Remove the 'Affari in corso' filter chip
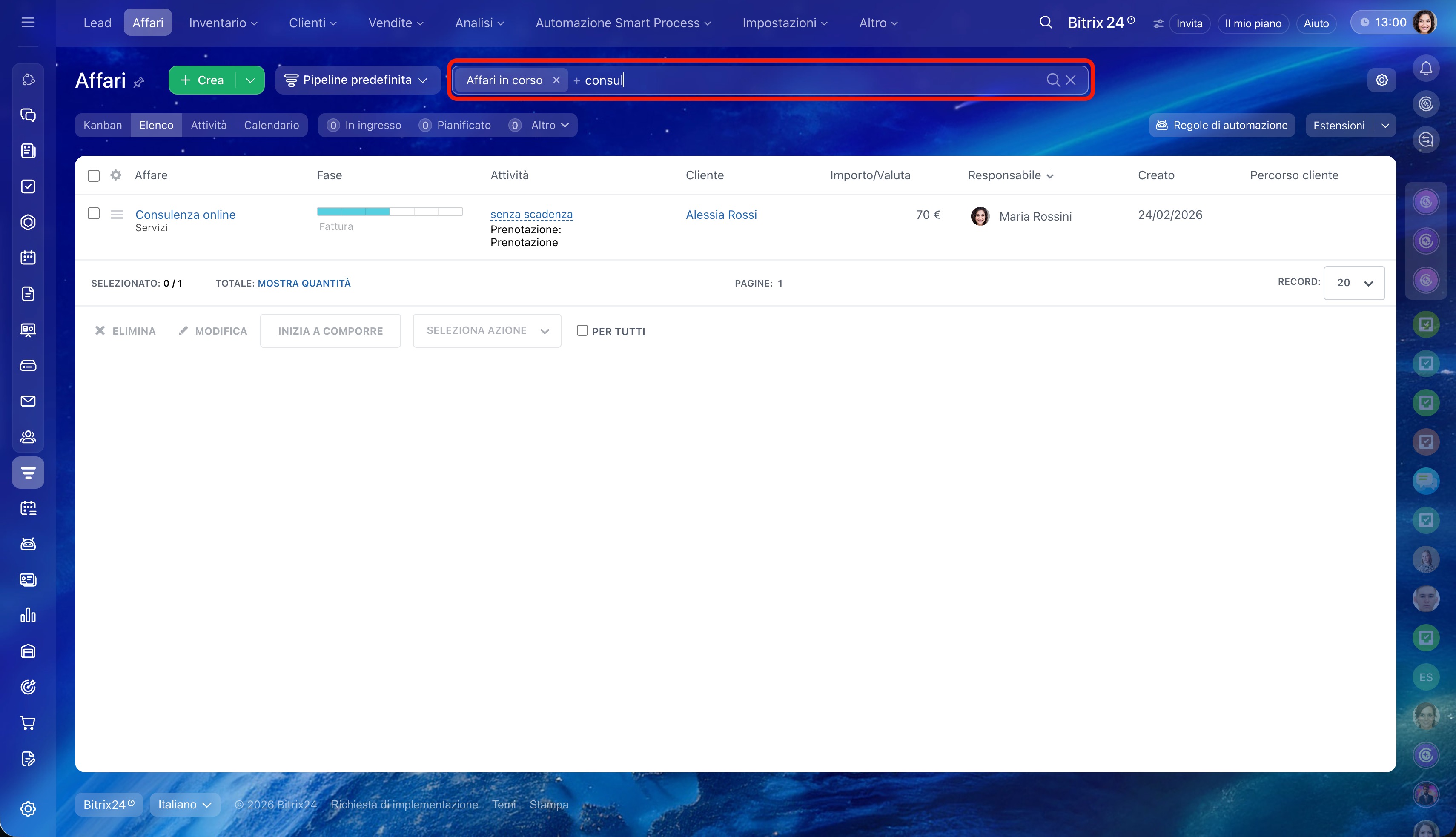Image resolution: width=1456 pixels, height=837 pixels. click(556, 80)
